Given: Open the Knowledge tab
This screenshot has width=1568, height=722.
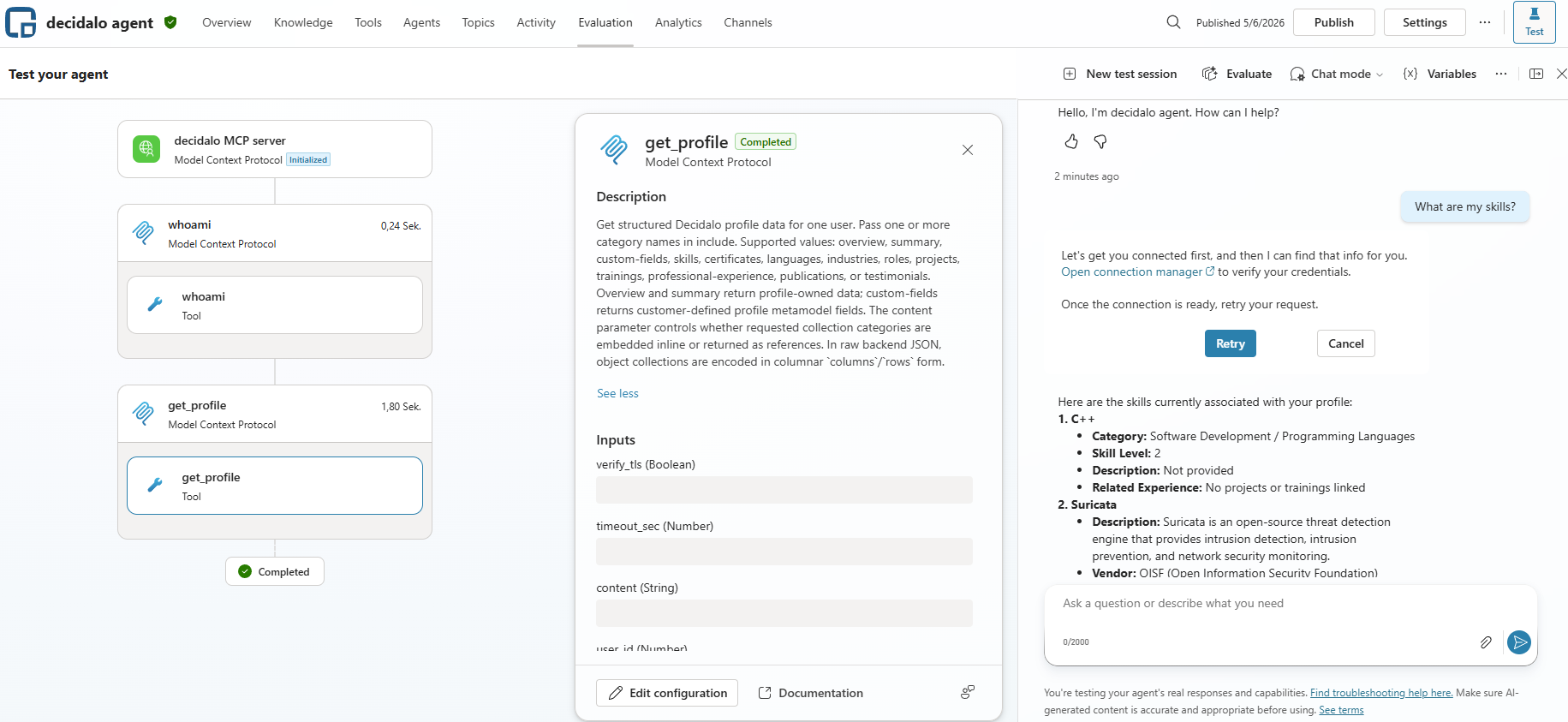Looking at the screenshot, I should coord(303,22).
